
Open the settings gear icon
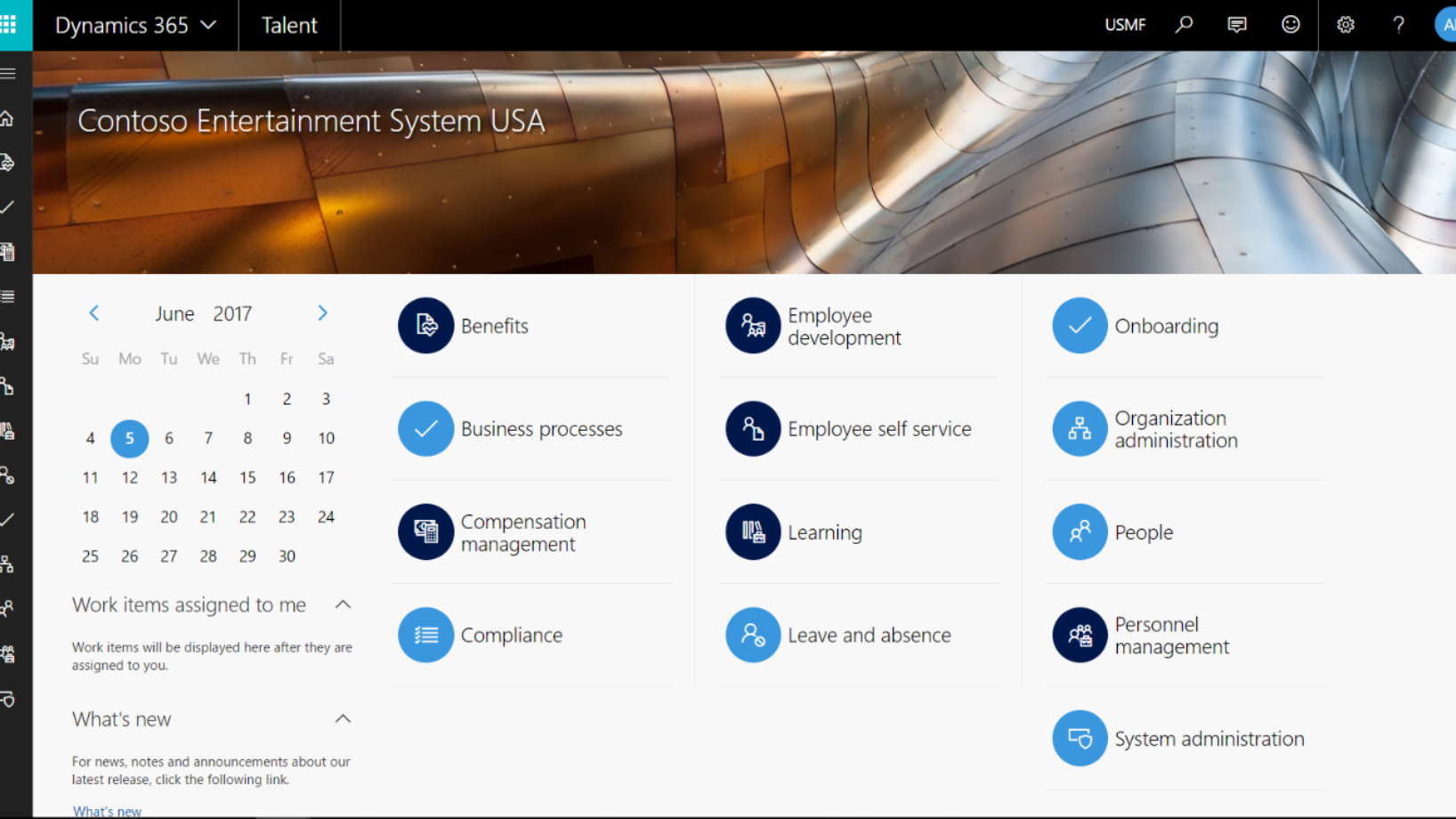(x=1346, y=25)
